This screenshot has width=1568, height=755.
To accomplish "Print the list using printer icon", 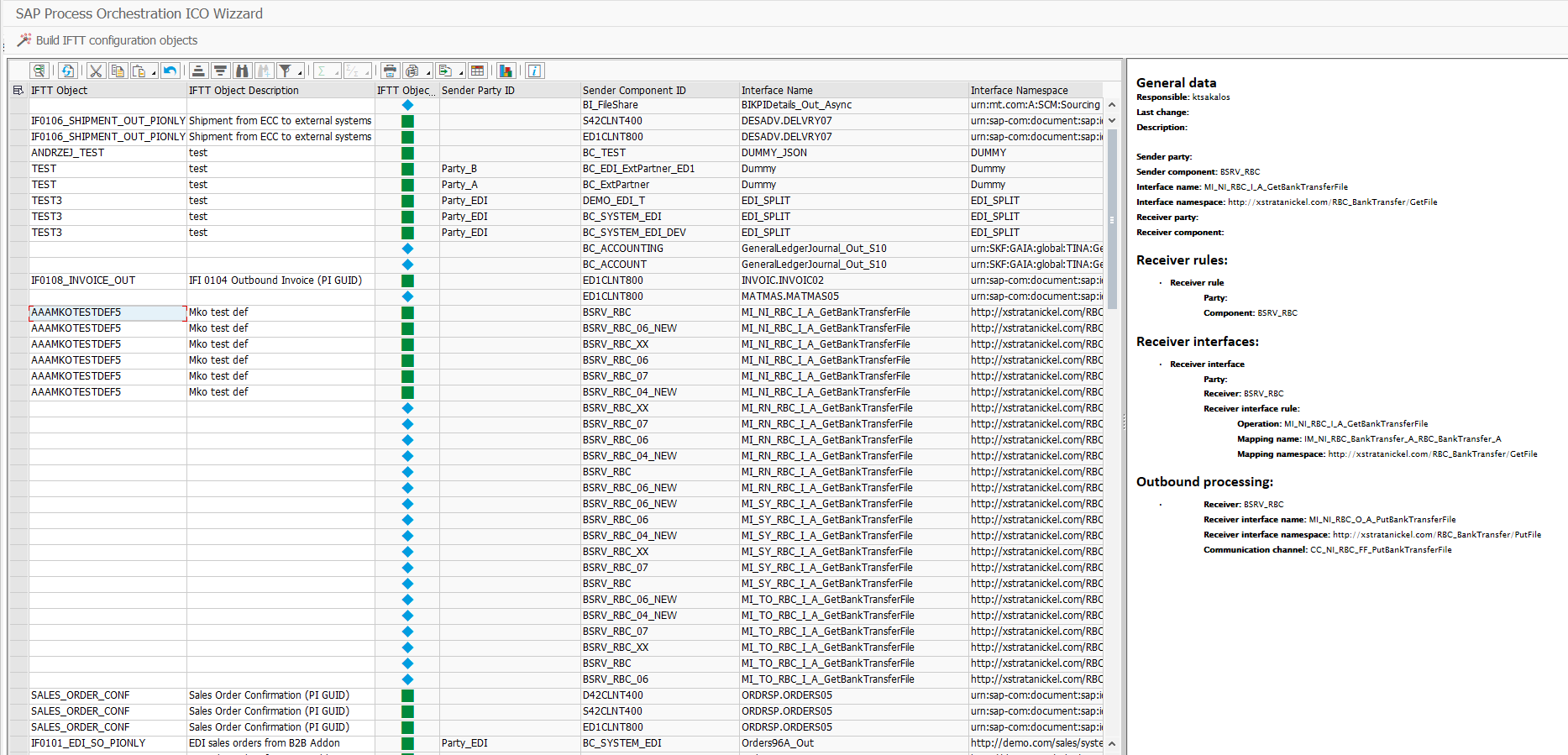I will click(390, 71).
